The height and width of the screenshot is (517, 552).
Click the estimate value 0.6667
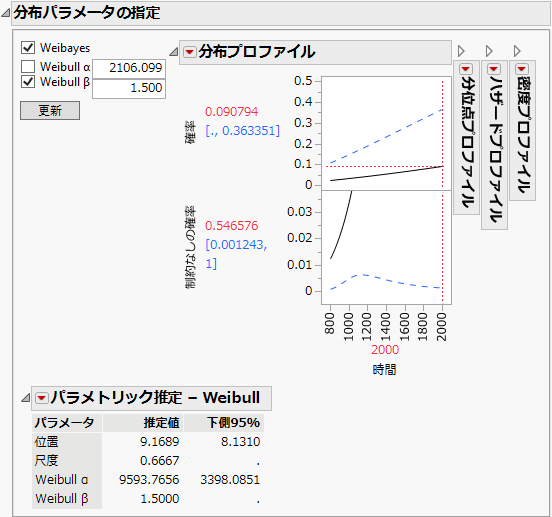click(x=159, y=461)
